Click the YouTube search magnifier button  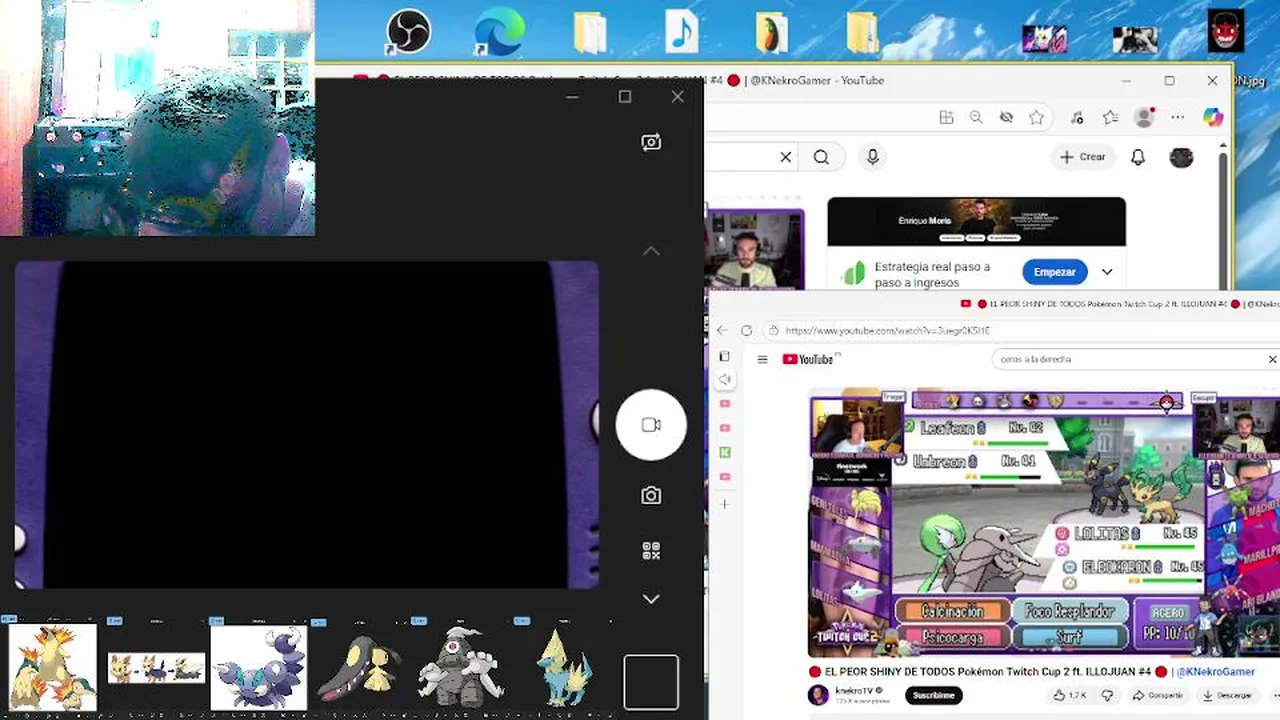click(x=821, y=157)
